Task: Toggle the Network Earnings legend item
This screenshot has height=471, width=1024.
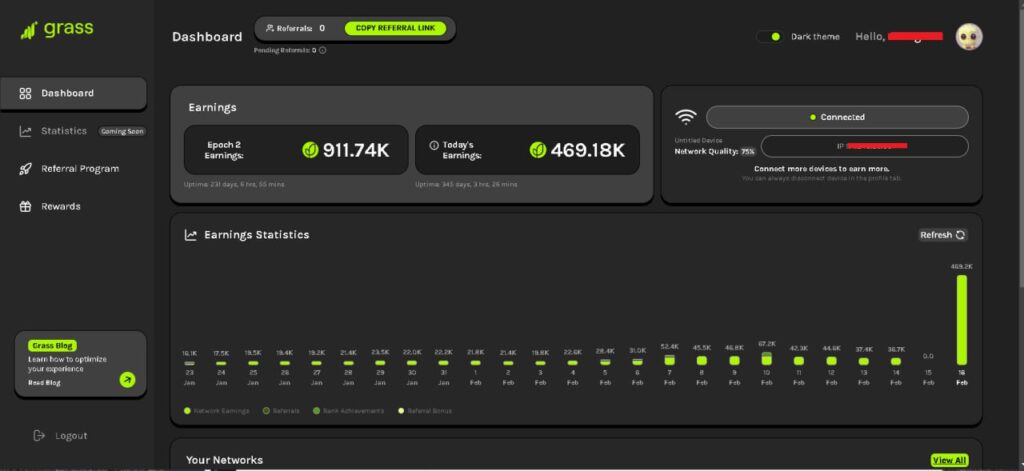Action: (217, 411)
